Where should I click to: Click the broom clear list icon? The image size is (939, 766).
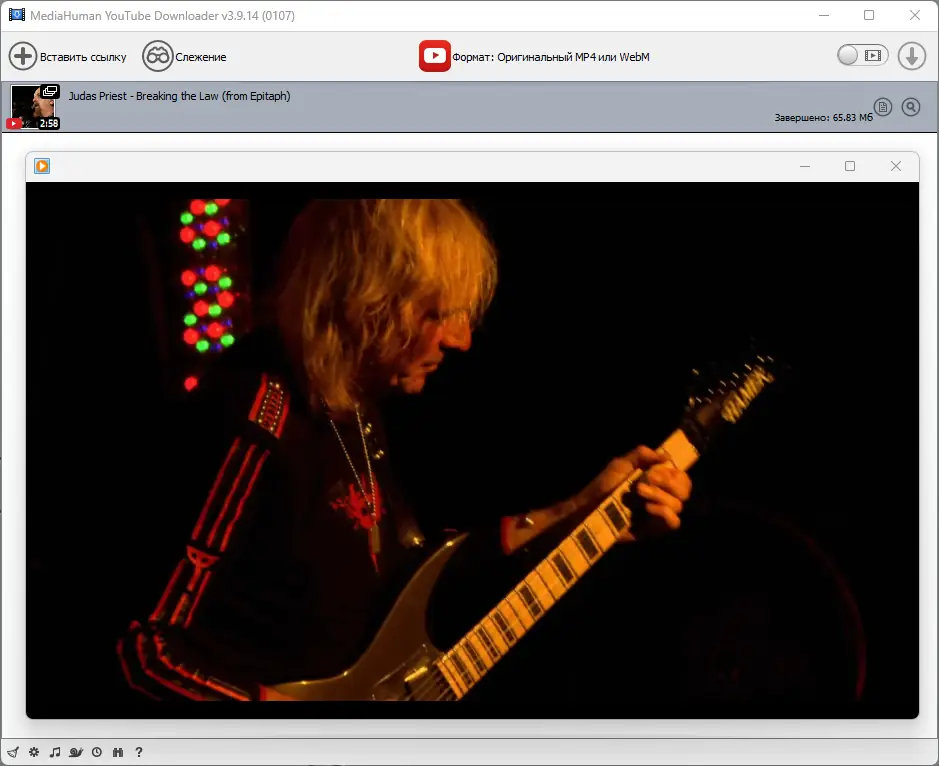[x=13, y=752]
